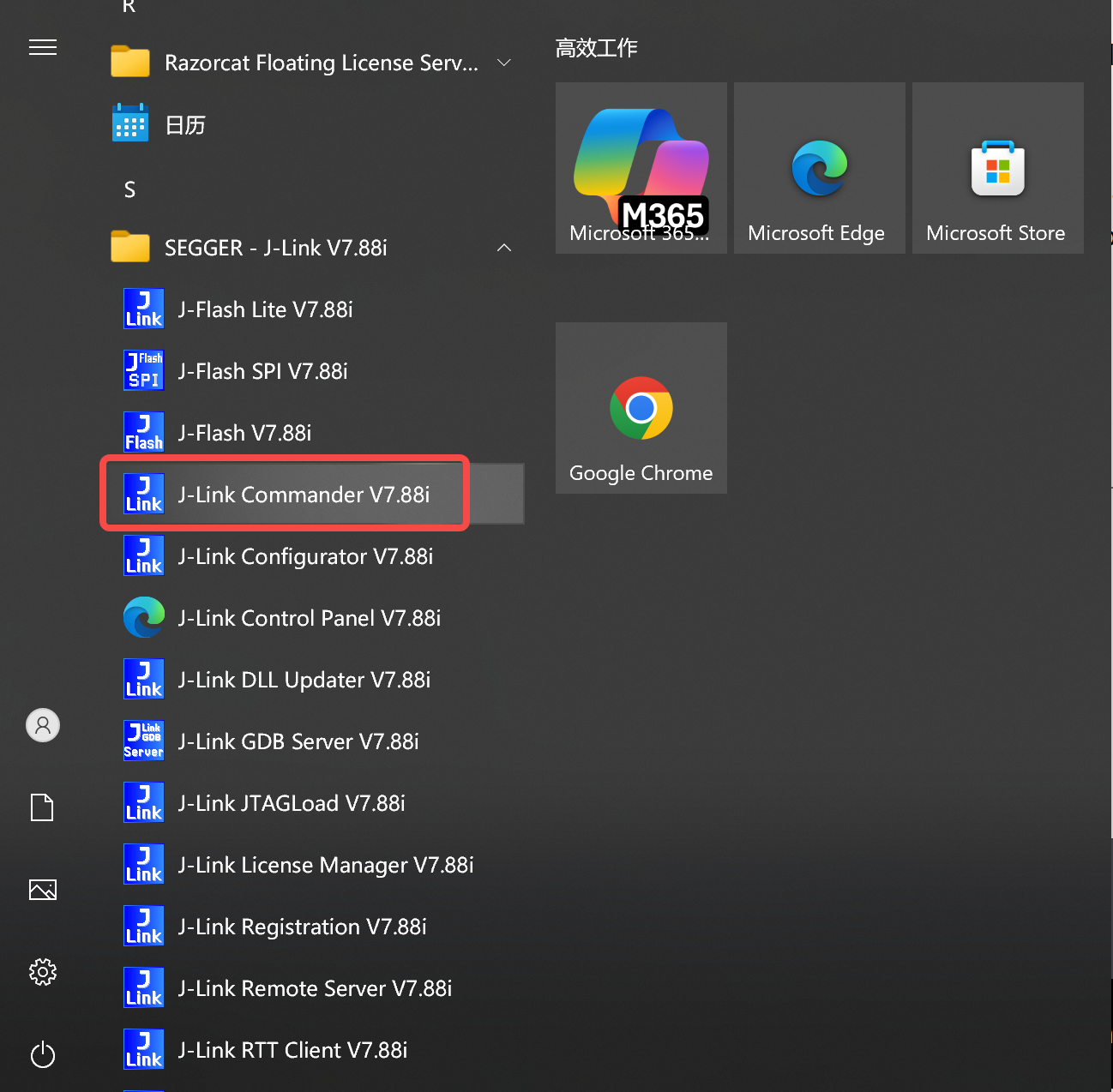Click J-Flash Lite V7.88i text
Screen dimensions: 1113x1092
tap(266, 309)
